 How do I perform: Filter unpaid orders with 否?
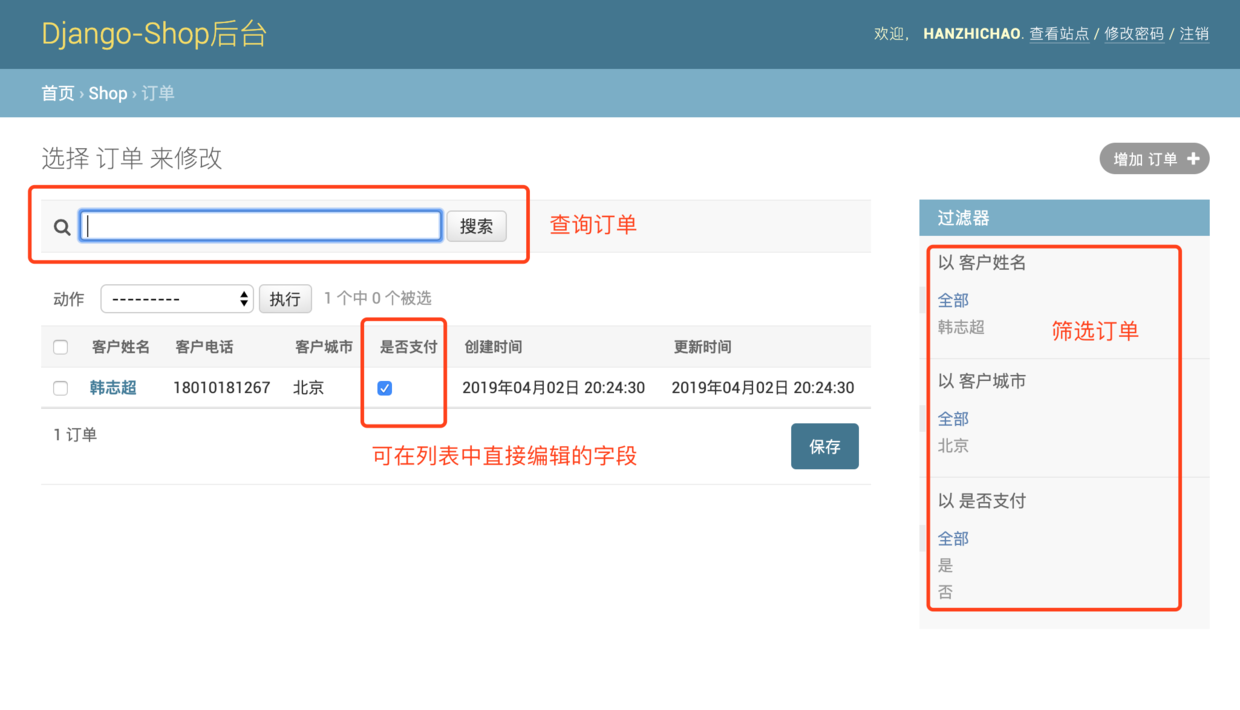(x=946, y=593)
